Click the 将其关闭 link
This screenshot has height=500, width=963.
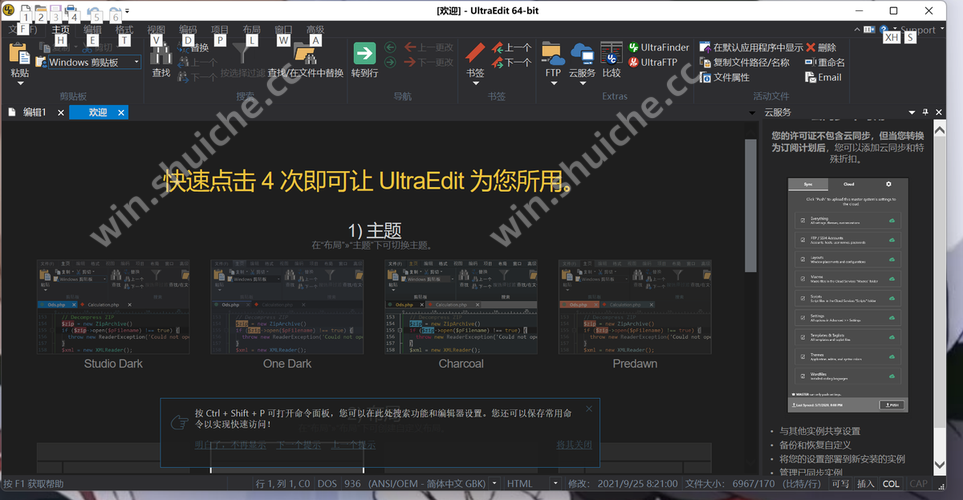click(574, 445)
